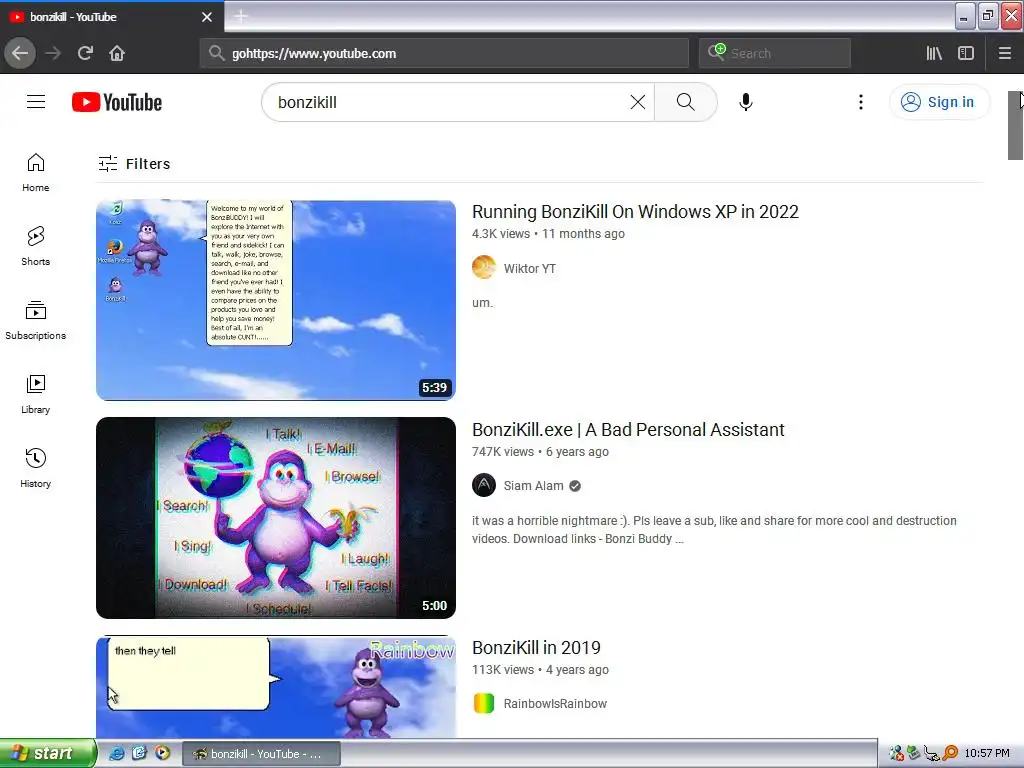Click '4.3K views • 11 months ago' text

point(548,233)
